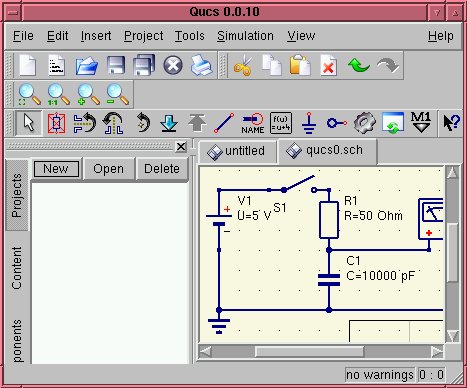The height and width of the screenshot is (388, 467).
Task: Set a marker M1 on graph
Action: pos(421,123)
